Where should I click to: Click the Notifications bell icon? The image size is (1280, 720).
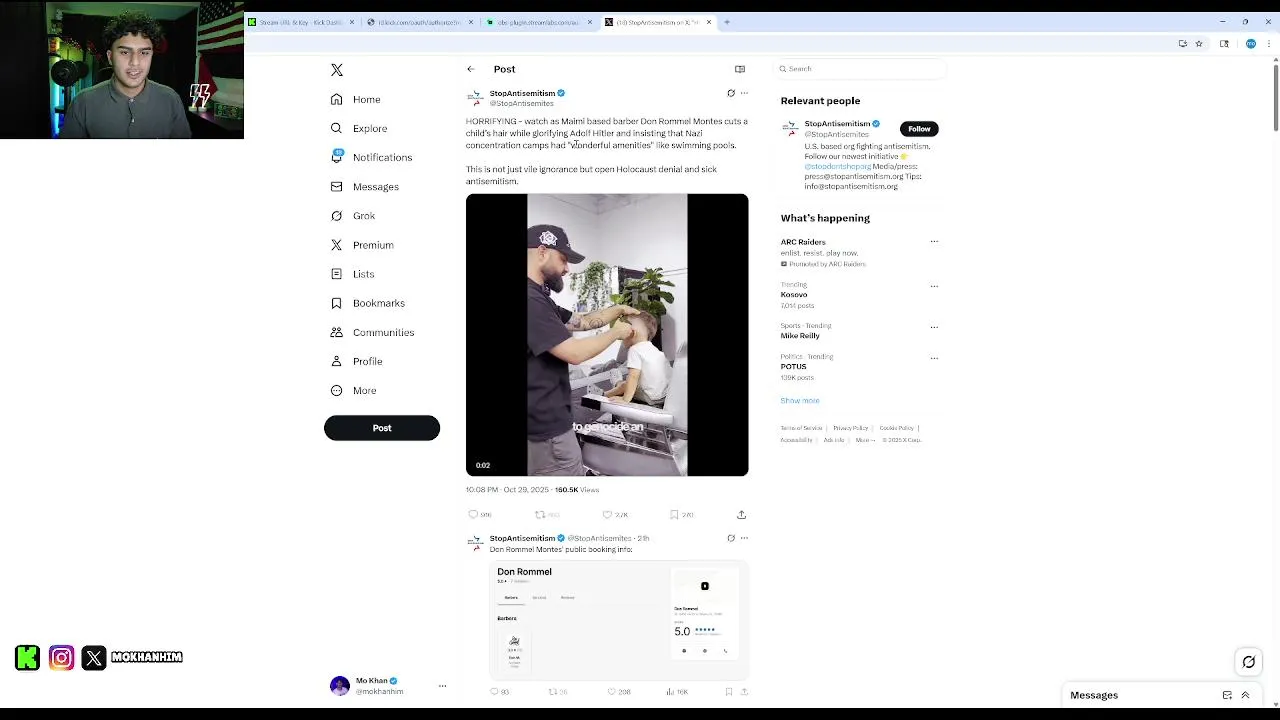coord(337,157)
